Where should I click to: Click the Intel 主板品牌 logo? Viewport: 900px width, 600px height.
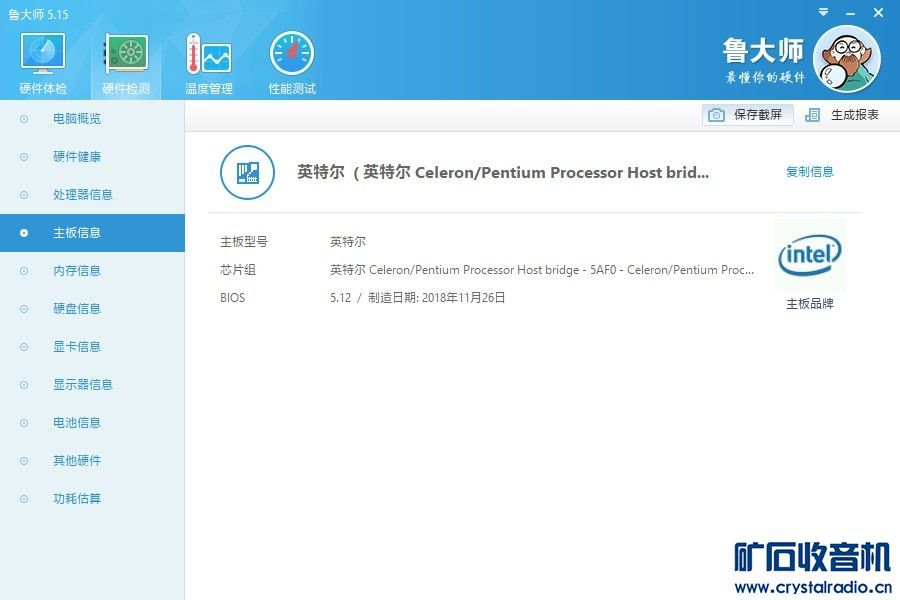pos(809,255)
